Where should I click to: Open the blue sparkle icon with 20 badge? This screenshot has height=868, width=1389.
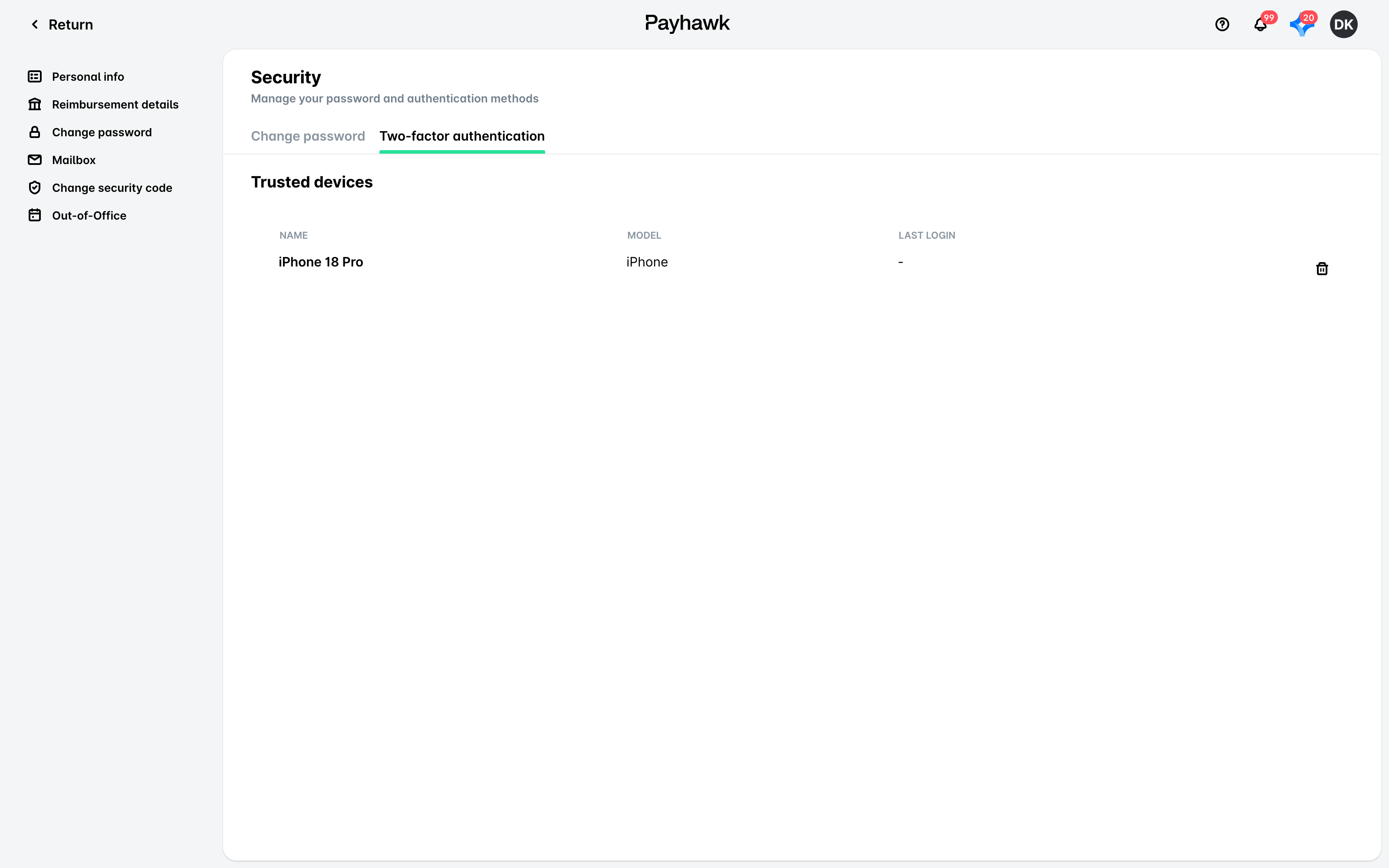pos(1302,25)
